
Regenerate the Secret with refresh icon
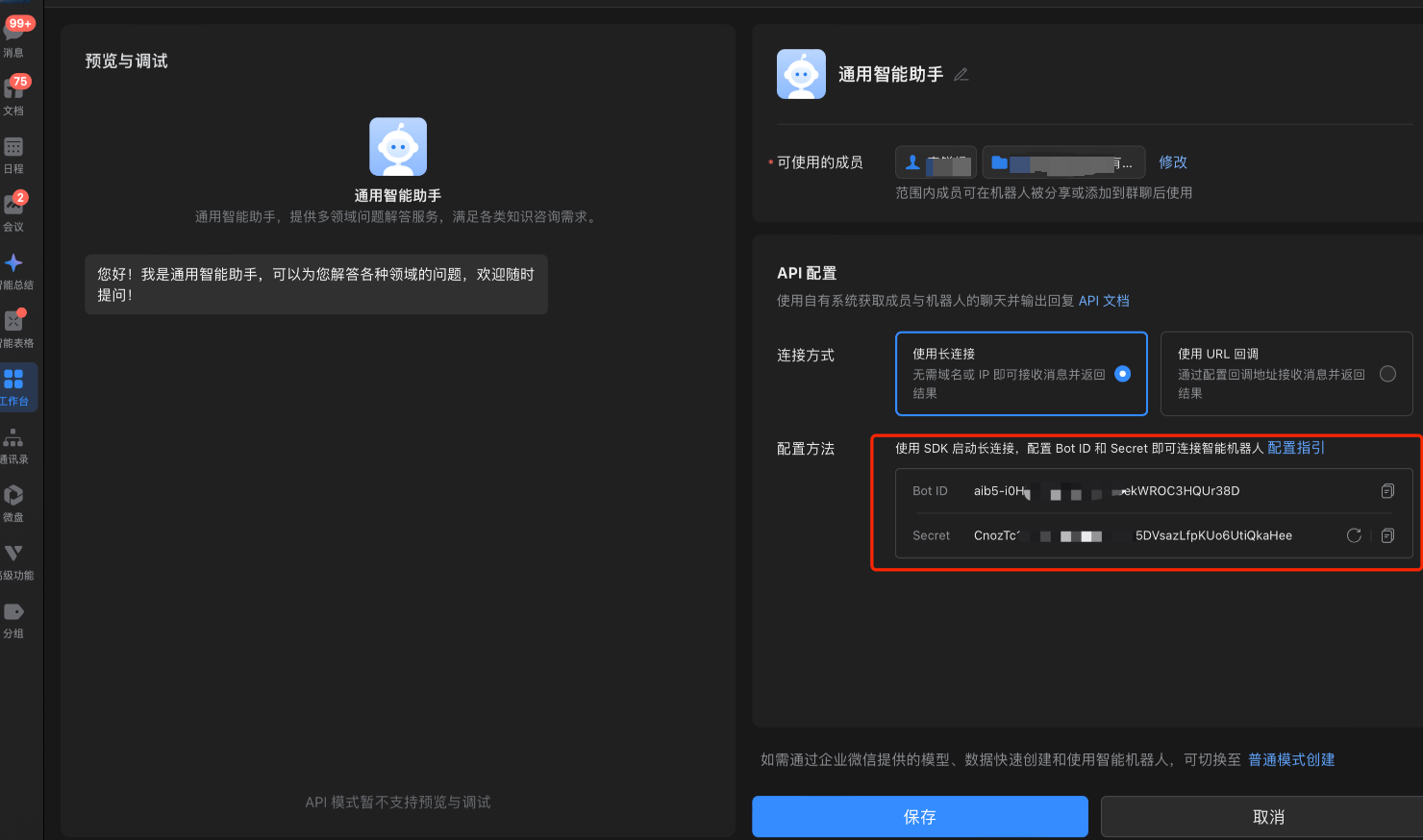pyautogui.click(x=1354, y=535)
